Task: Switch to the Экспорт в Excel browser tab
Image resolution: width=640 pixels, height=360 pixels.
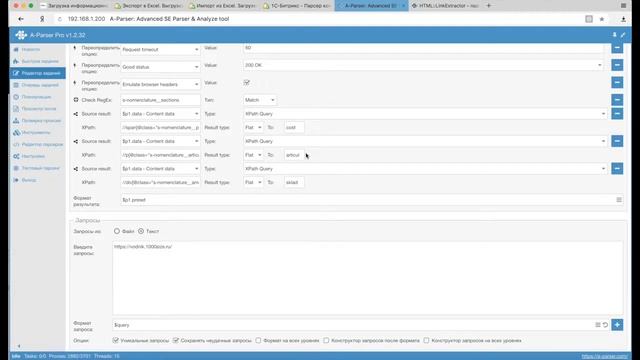Action: tap(149, 6)
